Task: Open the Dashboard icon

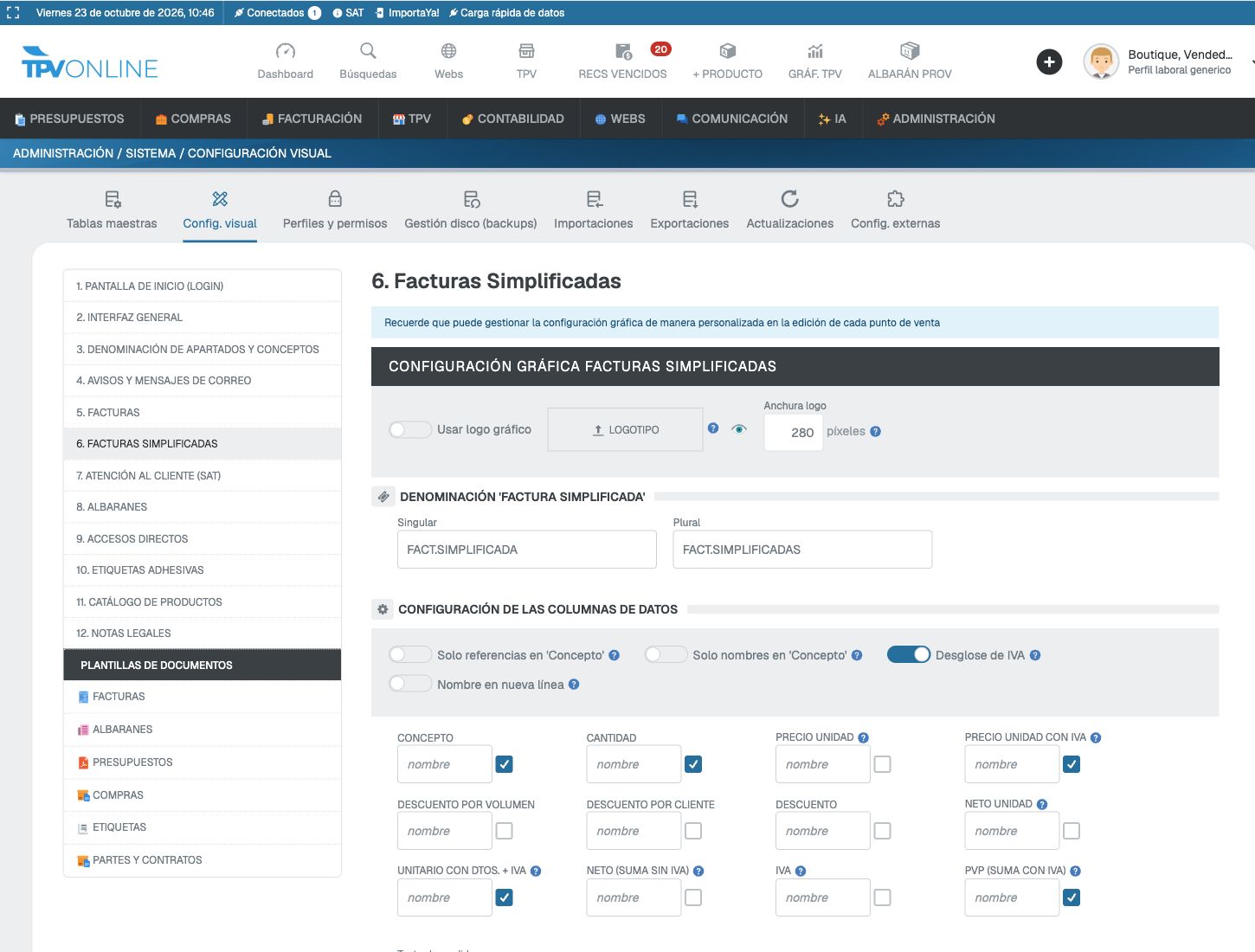Action: click(x=285, y=51)
